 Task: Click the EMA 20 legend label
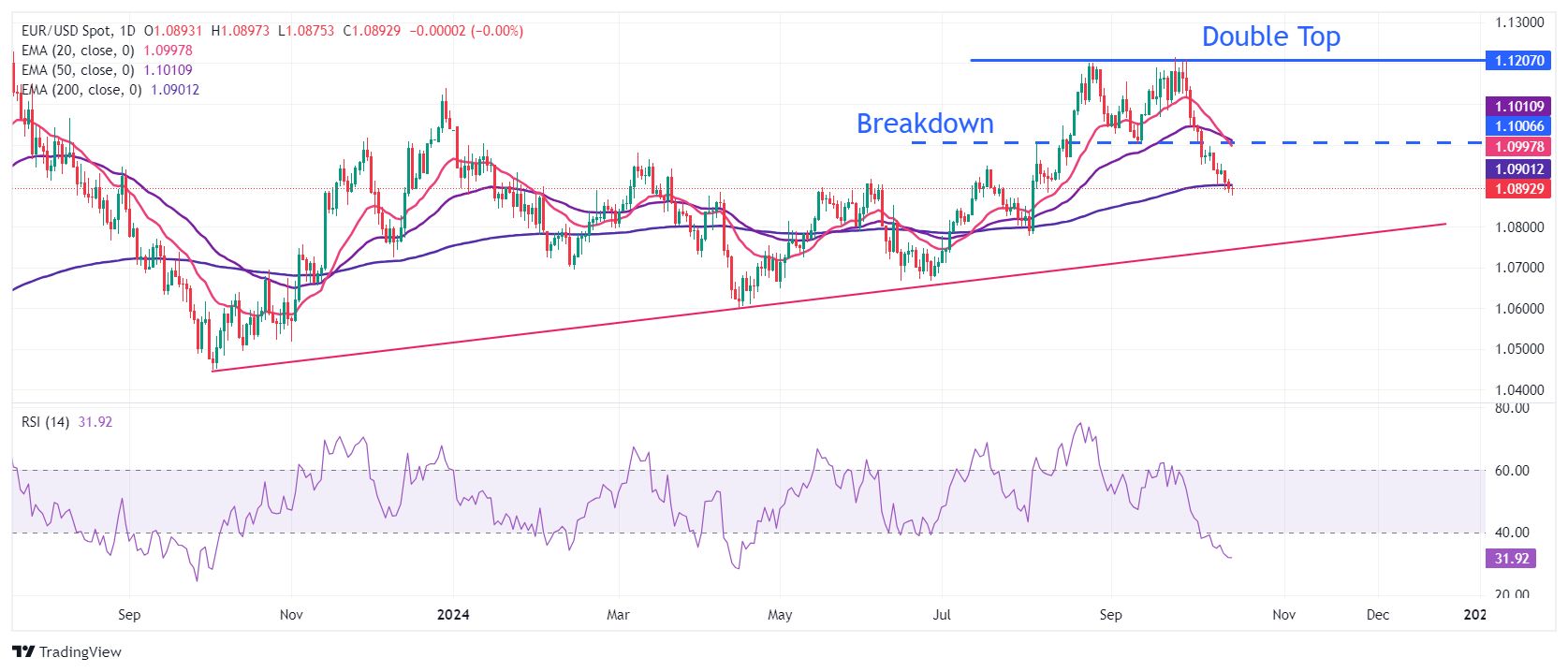pos(78,51)
